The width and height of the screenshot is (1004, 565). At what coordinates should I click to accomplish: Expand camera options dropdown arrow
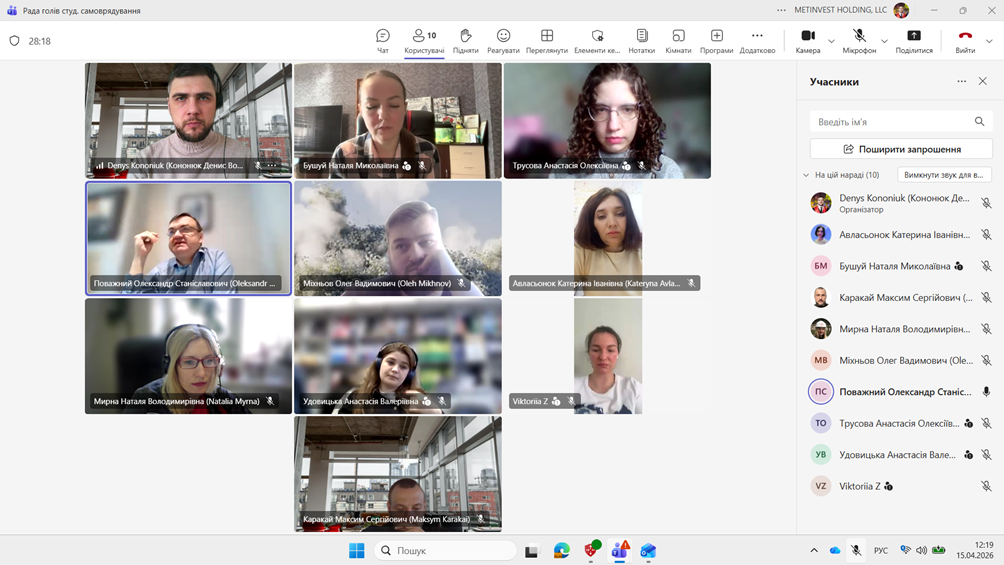point(832,41)
